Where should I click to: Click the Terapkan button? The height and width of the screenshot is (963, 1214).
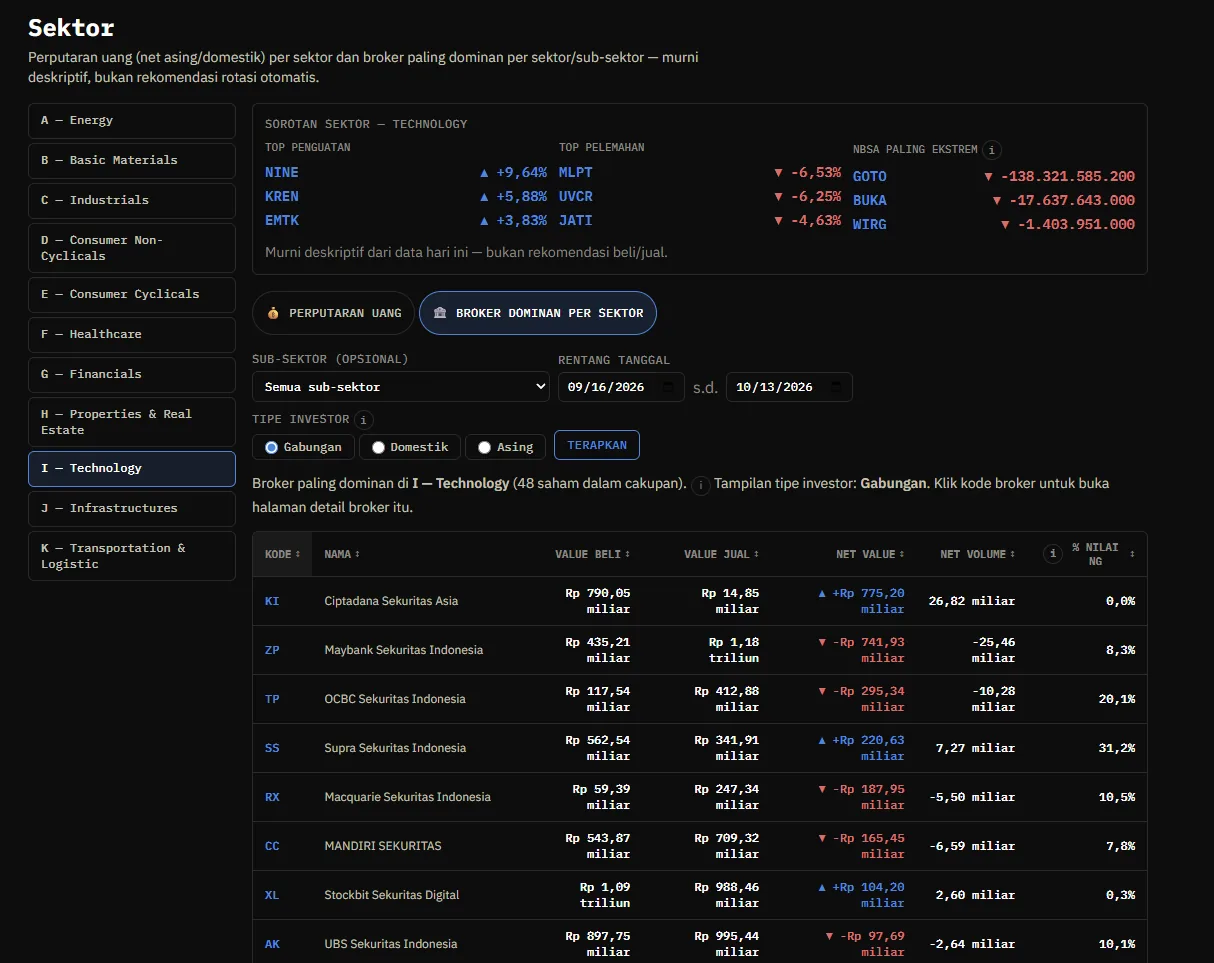click(597, 445)
